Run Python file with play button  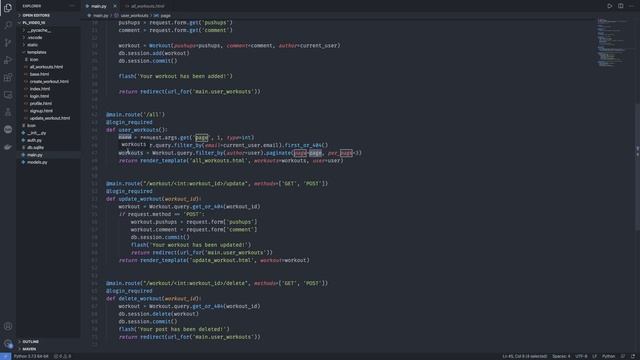pos(609,6)
